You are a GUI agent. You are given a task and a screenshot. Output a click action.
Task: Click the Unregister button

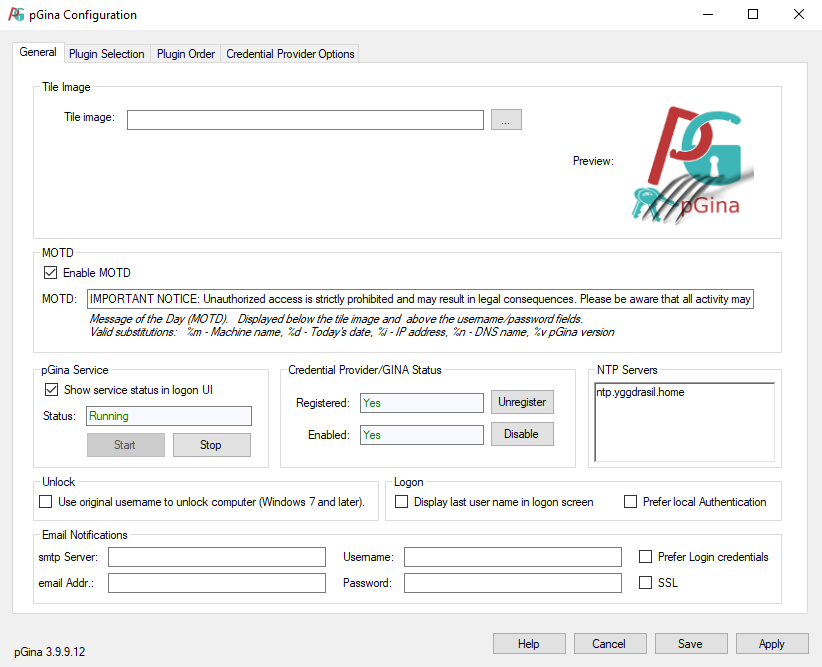(522, 402)
